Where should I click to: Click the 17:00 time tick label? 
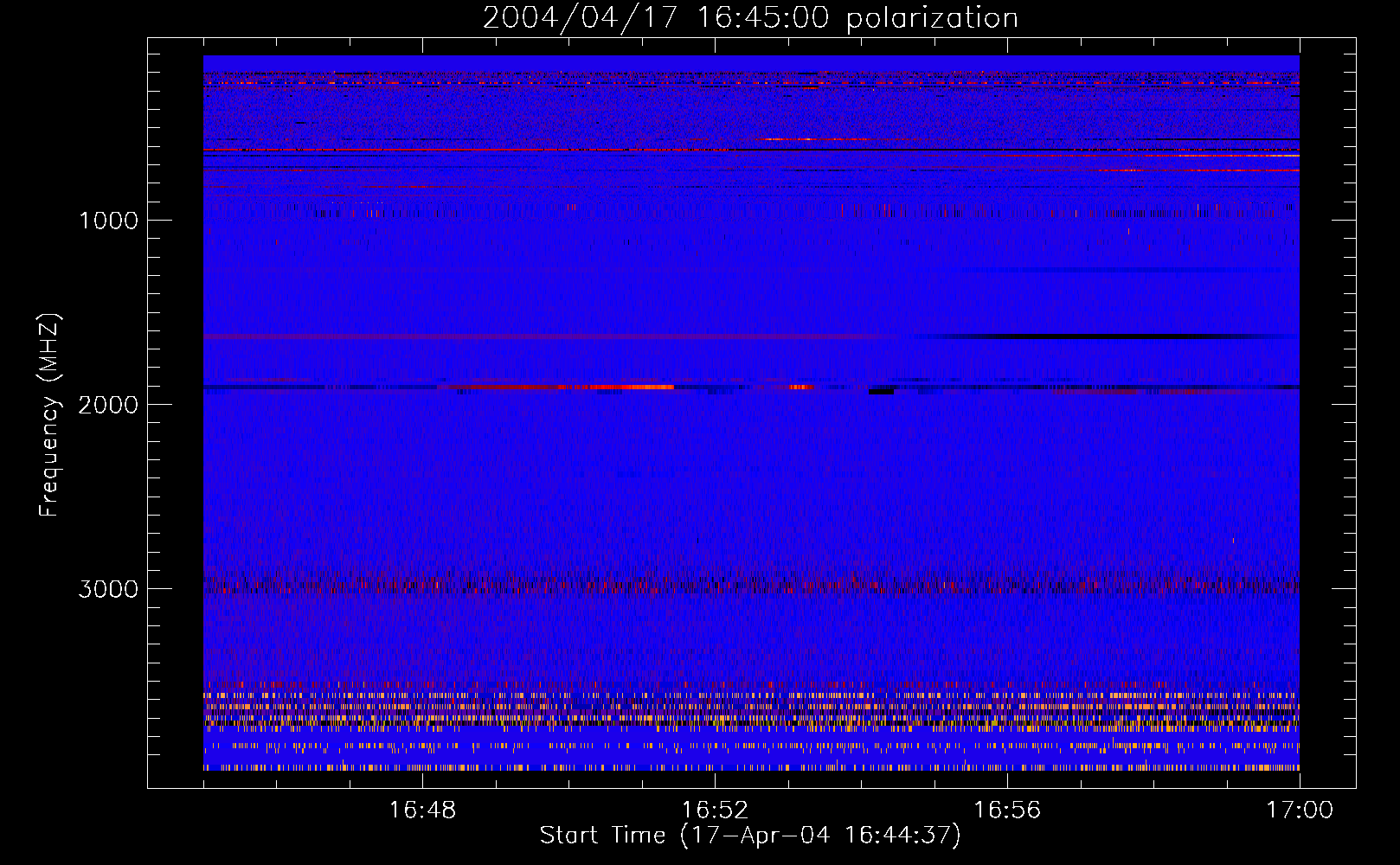pos(1300,811)
